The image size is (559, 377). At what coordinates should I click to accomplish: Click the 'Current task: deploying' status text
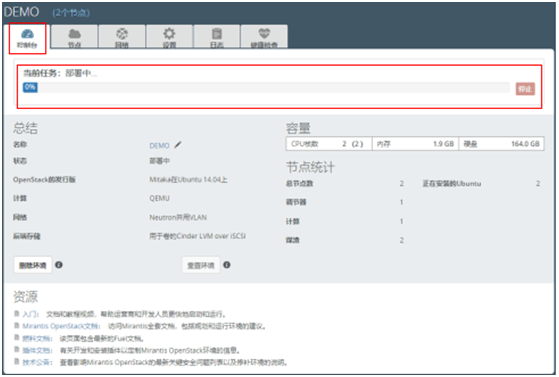pos(60,73)
